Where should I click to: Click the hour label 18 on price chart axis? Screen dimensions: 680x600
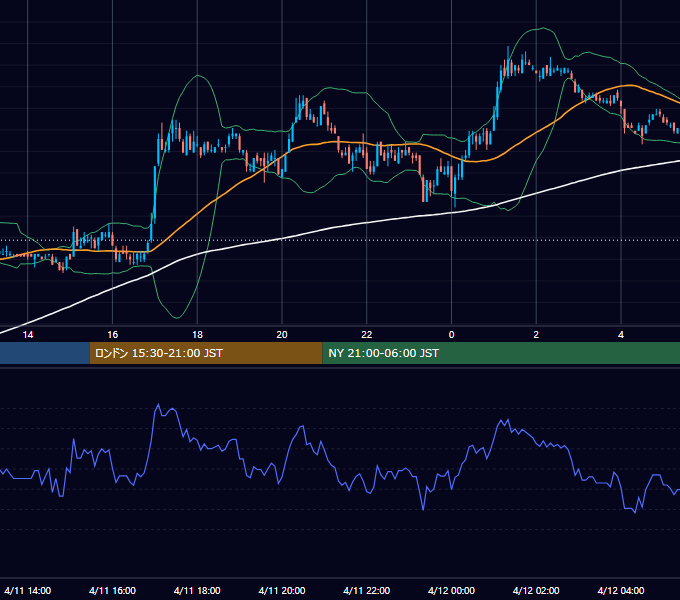click(197, 335)
